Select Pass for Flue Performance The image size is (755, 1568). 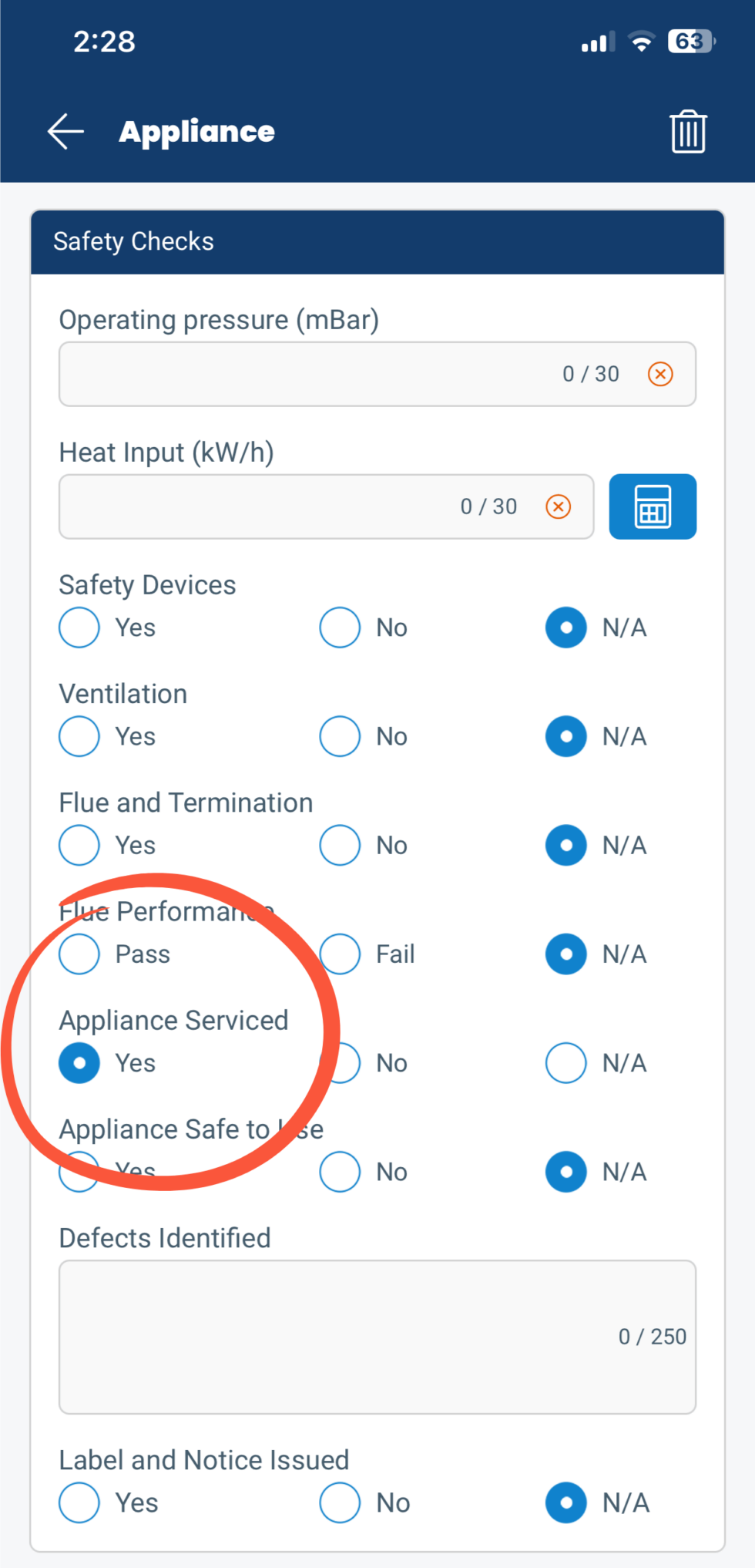pyautogui.click(x=79, y=954)
